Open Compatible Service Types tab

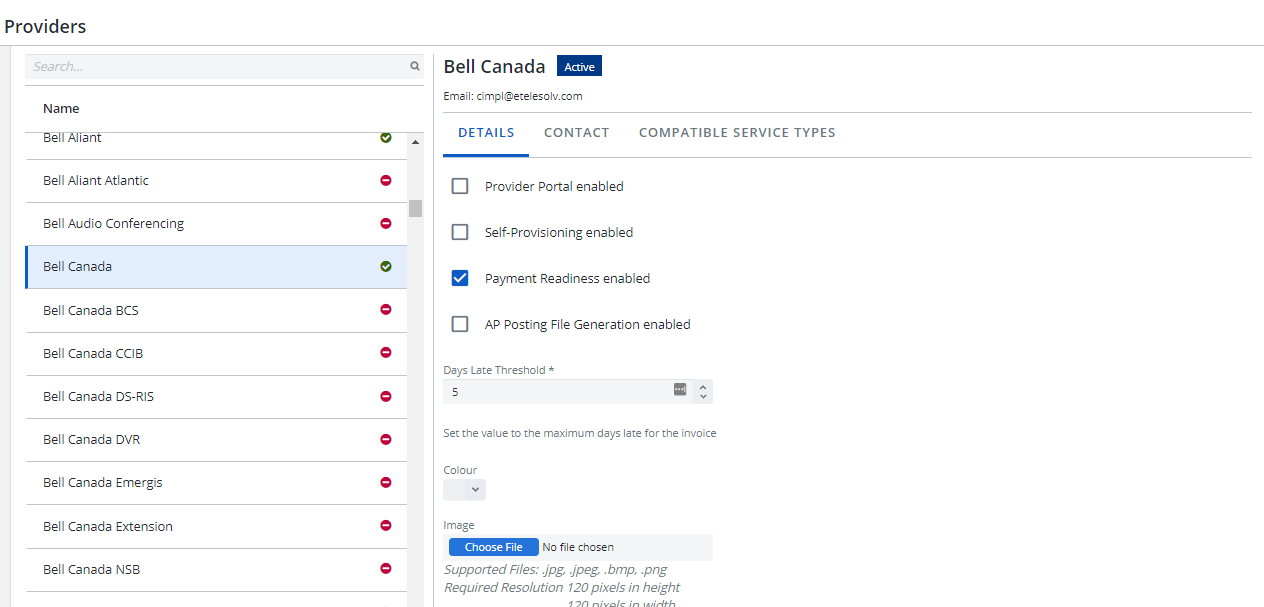click(x=737, y=133)
